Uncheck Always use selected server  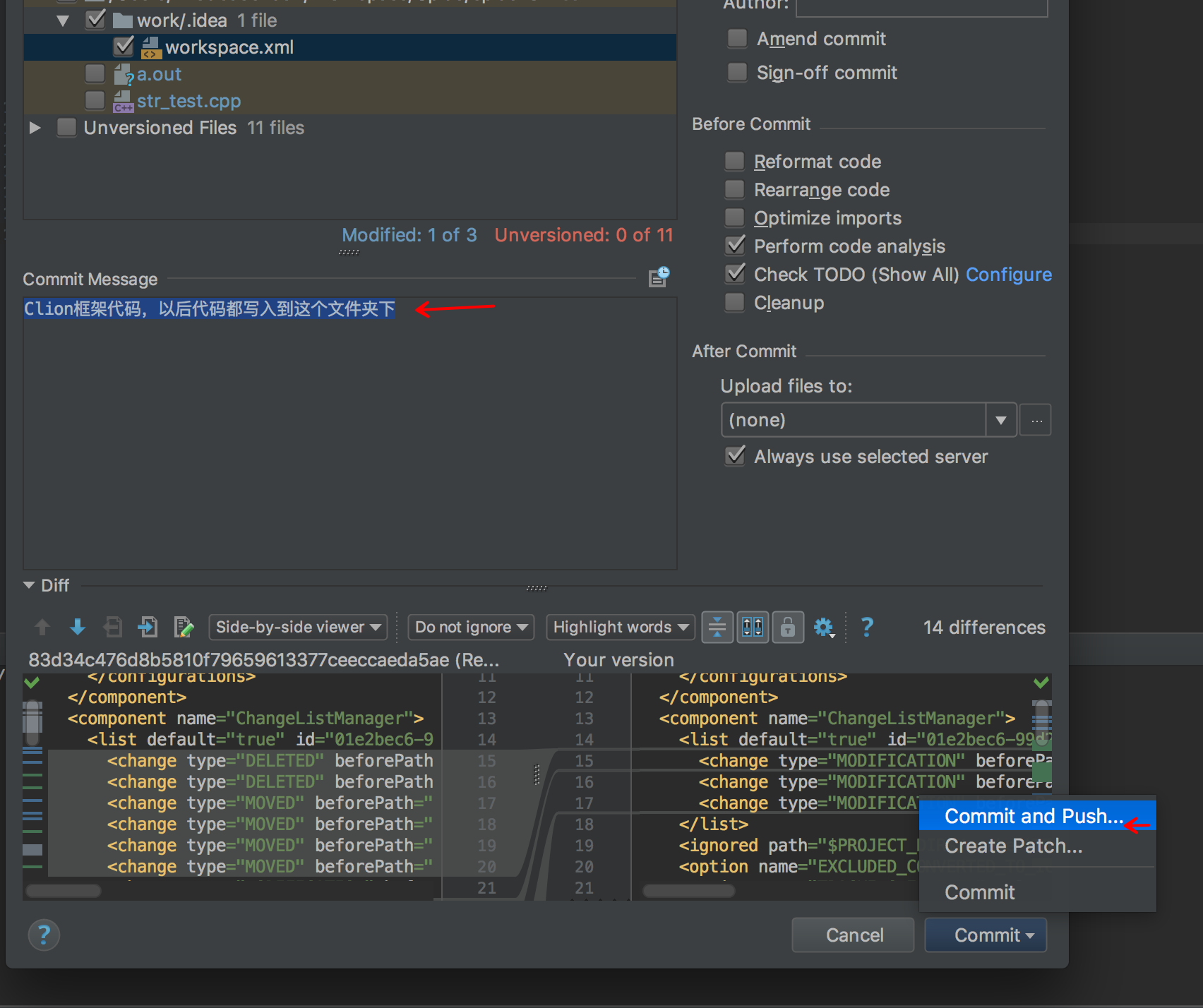(735, 456)
